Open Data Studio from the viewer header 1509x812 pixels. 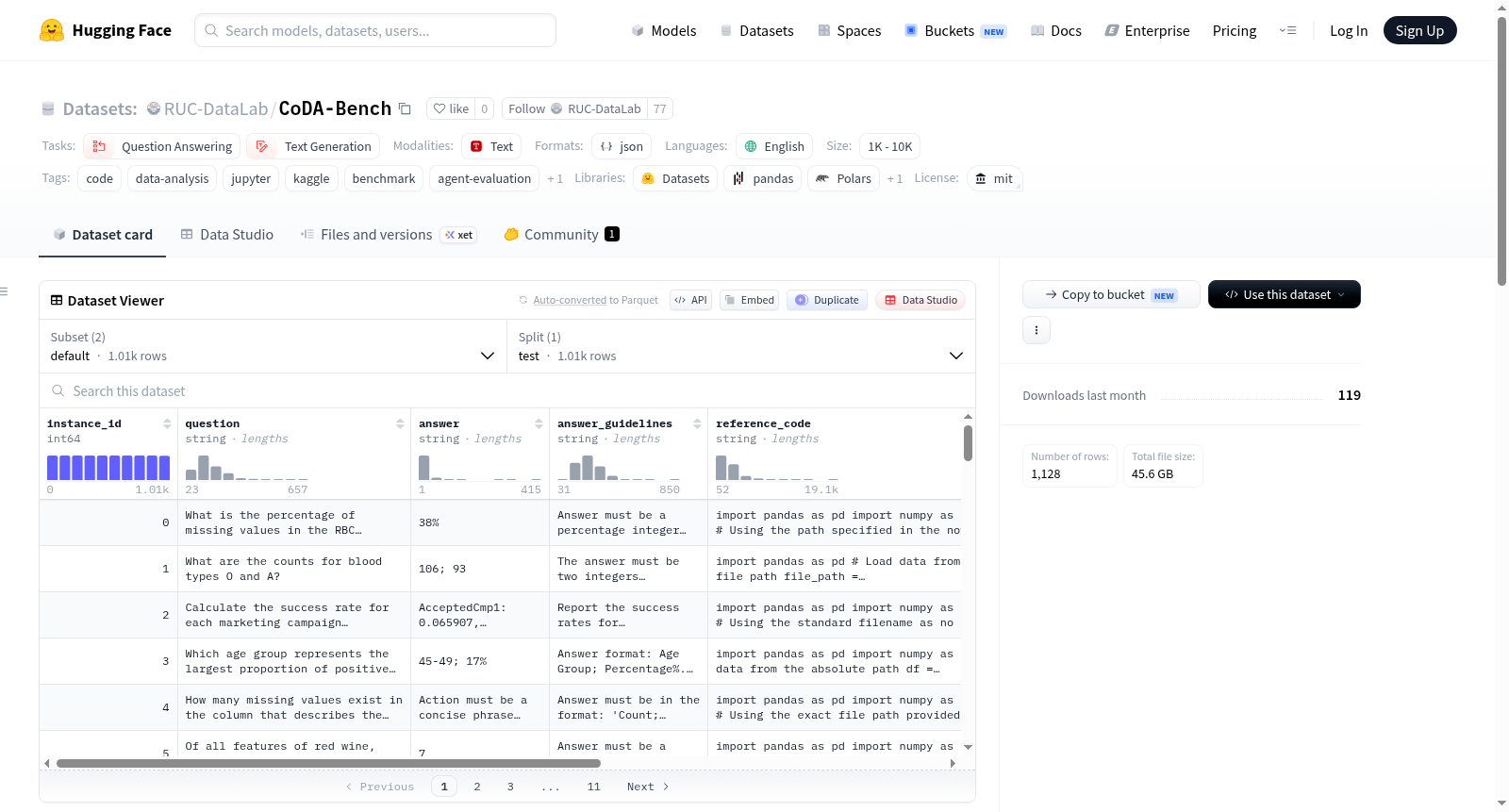920,300
